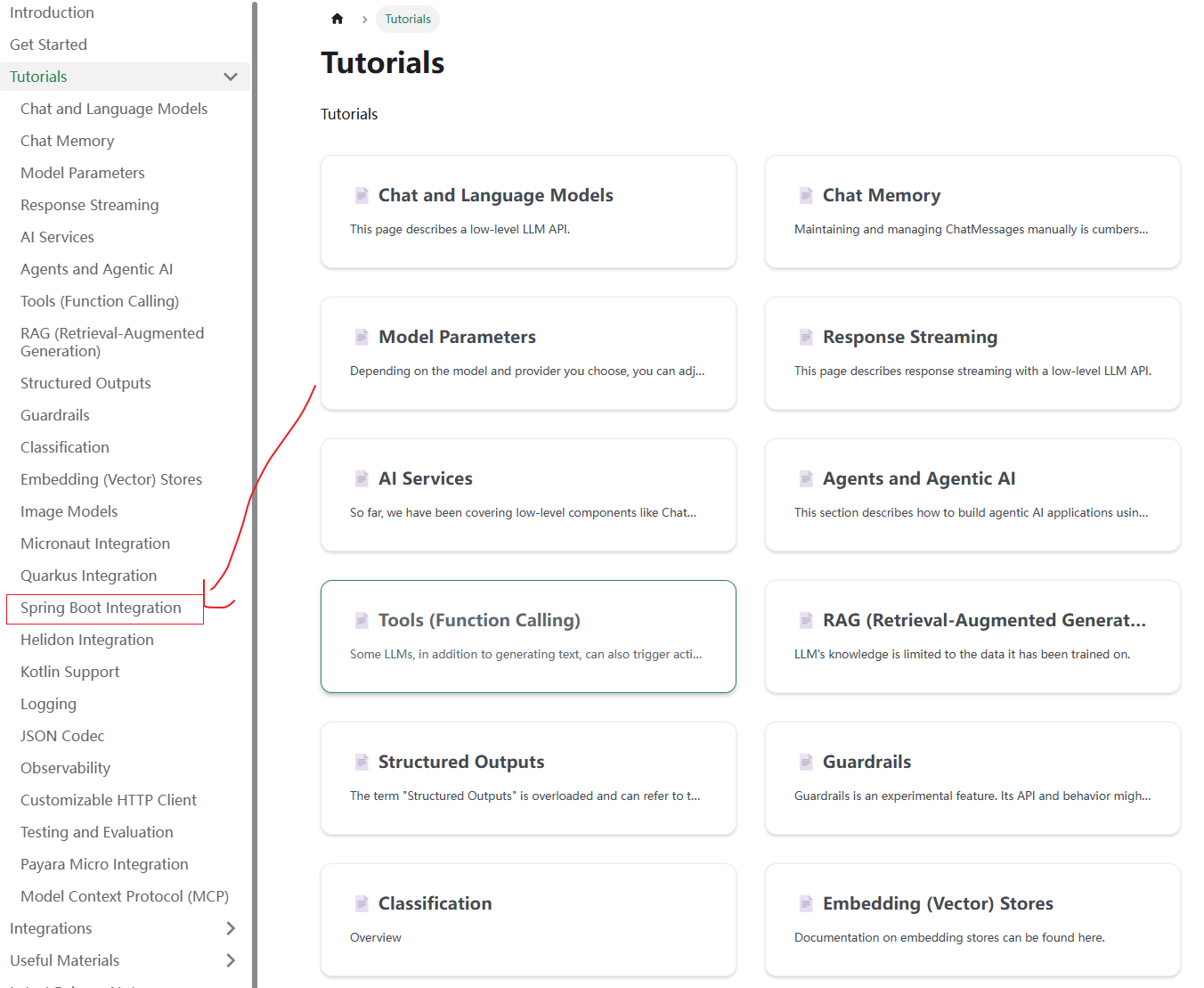Open Get Started in the sidebar
Screen dimensions: 1204x988
click(48, 45)
